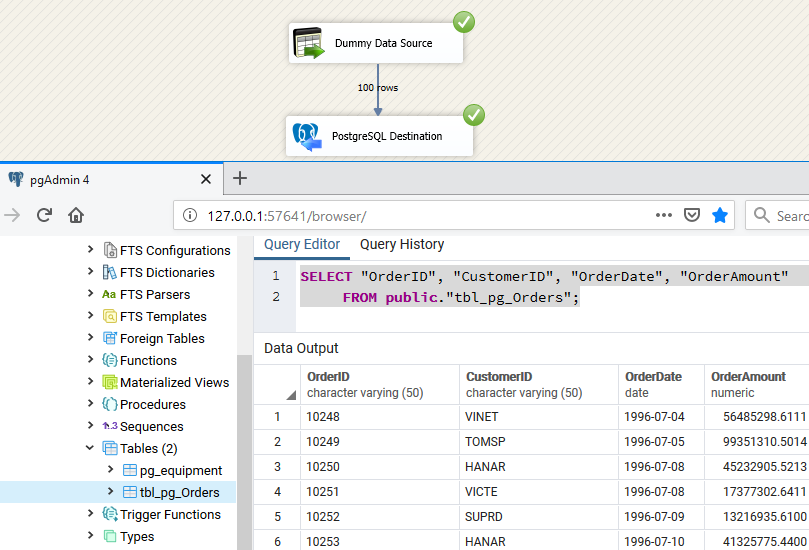Close the pgAdmin 4 browser tab
The image size is (809, 550).
point(206,179)
